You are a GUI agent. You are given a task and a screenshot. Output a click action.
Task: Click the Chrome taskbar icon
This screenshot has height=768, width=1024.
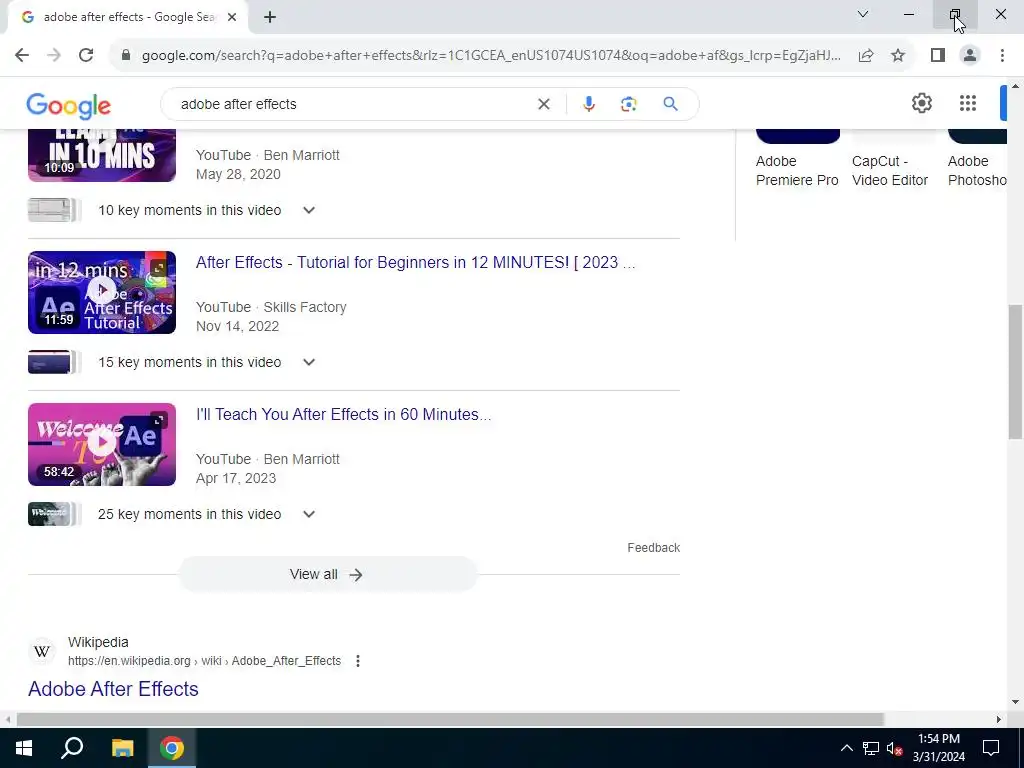[x=172, y=748]
